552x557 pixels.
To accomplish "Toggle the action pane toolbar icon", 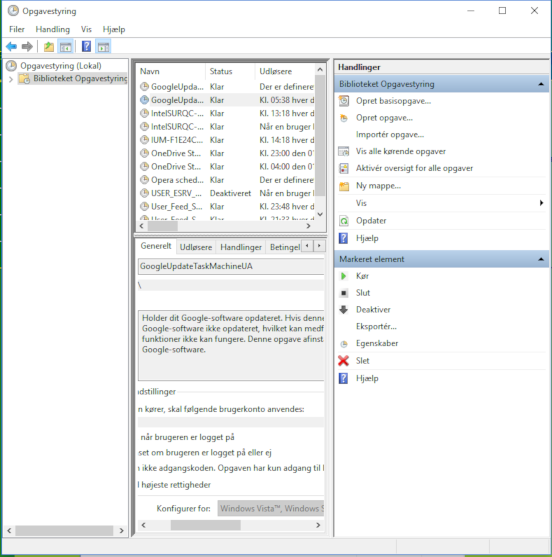I will pos(103,47).
